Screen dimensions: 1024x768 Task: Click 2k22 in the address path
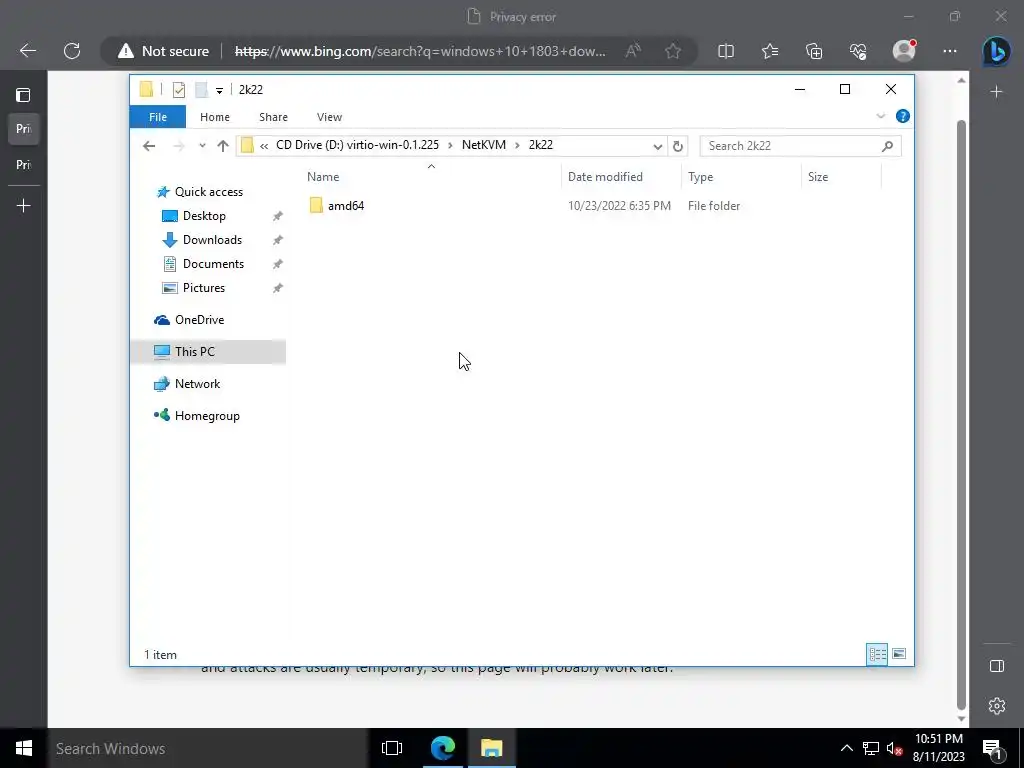click(541, 145)
